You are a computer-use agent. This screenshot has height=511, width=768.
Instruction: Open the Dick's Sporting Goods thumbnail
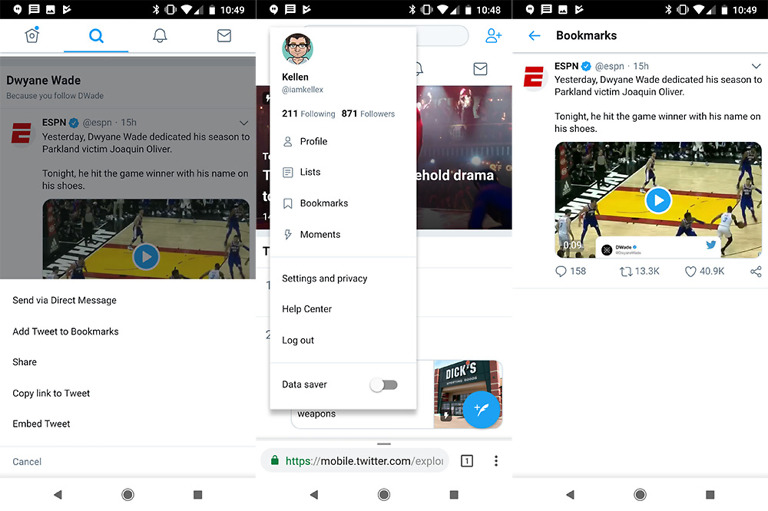point(468,393)
